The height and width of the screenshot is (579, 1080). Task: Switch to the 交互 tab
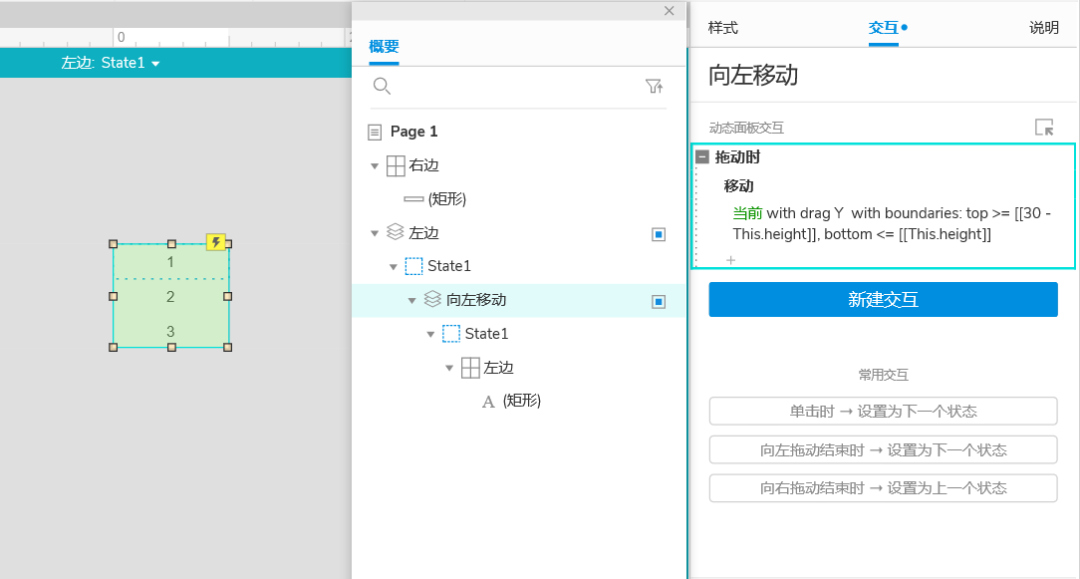click(x=884, y=28)
